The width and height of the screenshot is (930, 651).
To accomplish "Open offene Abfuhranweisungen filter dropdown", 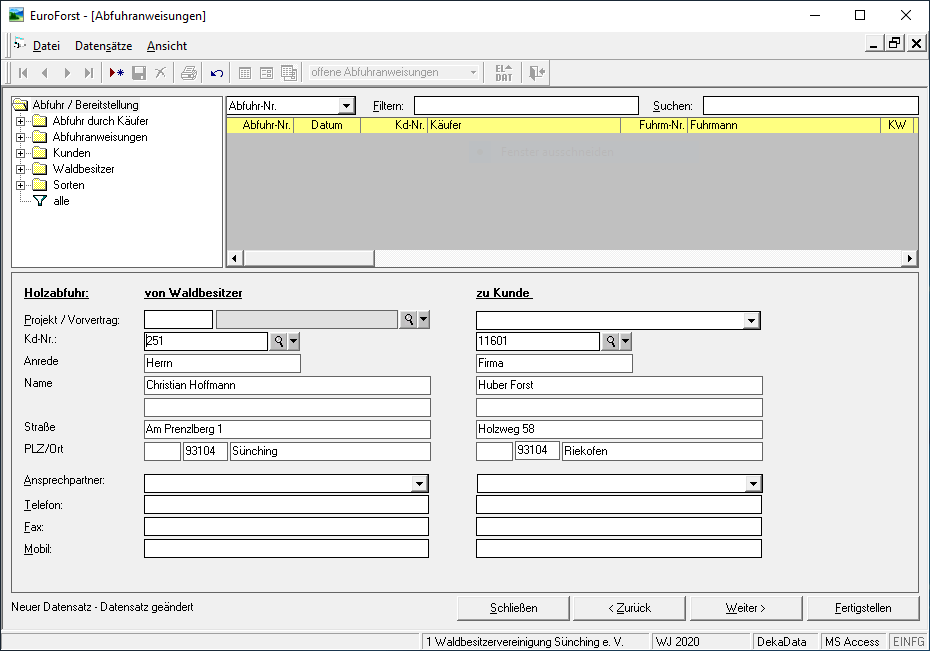I will [473, 72].
